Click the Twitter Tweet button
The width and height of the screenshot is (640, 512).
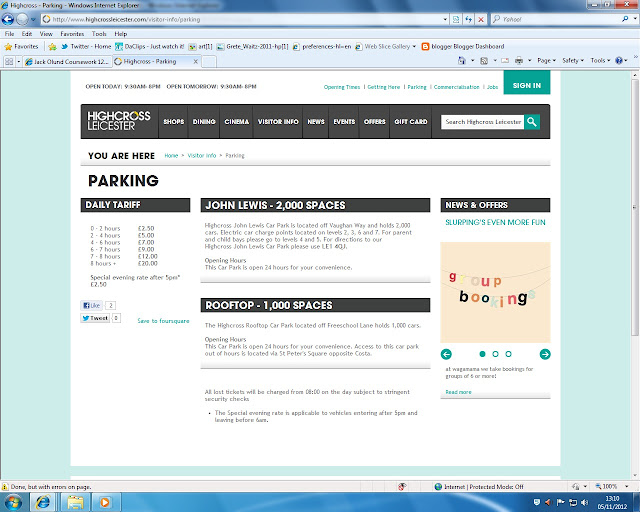95,318
